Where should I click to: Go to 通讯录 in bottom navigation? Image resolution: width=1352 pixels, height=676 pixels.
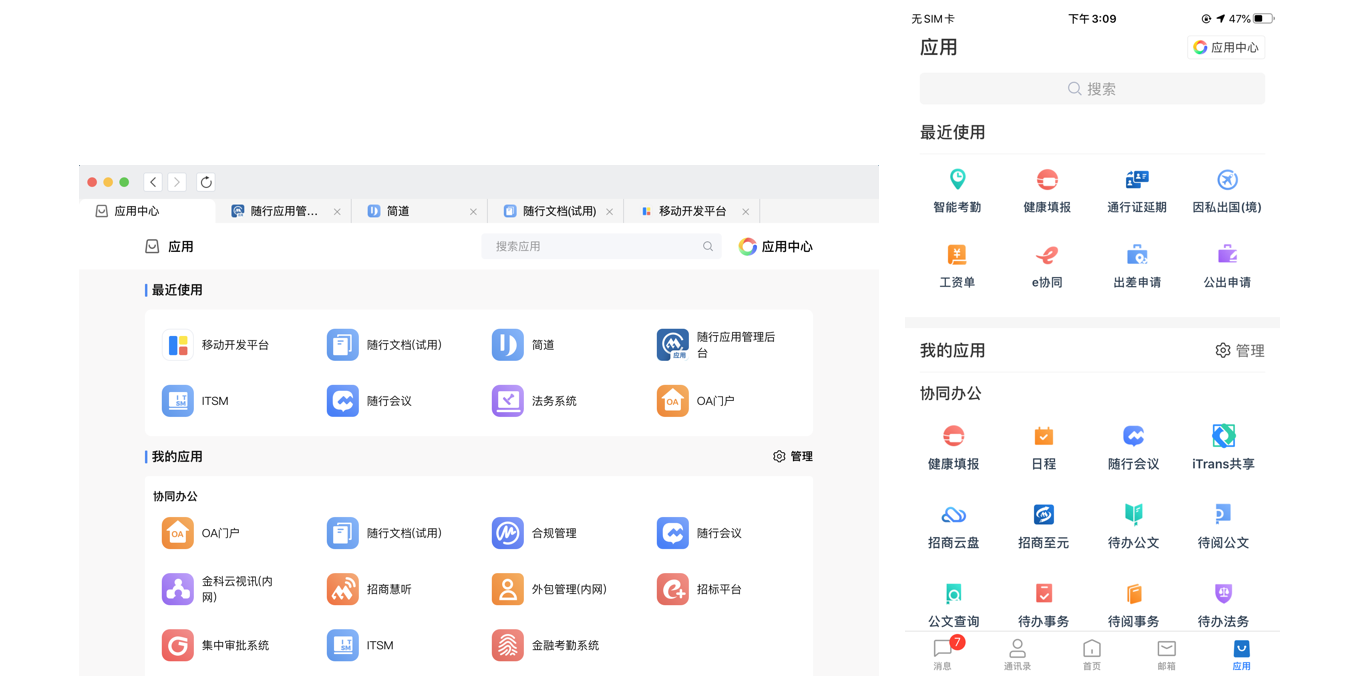tap(1017, 654)
